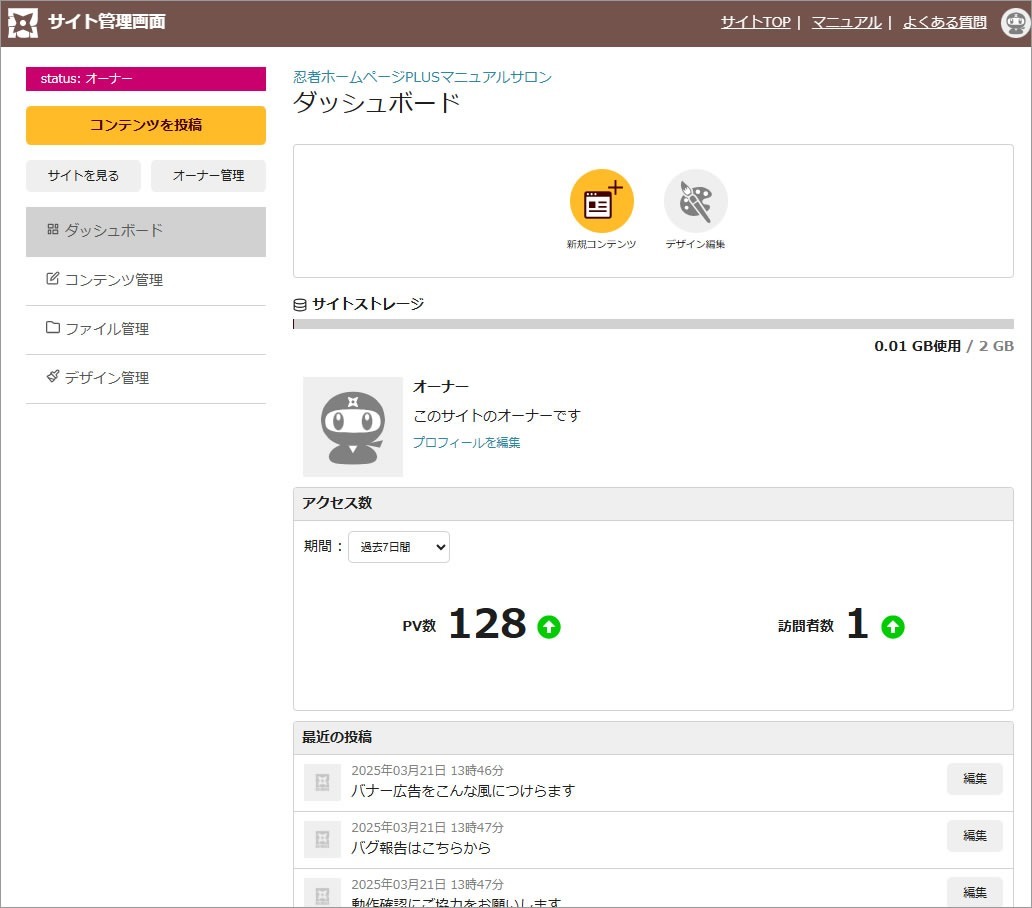Click the green up arrow beside 訪問者数
Screen dimensions: 1032x908
(x=892, y=627)
